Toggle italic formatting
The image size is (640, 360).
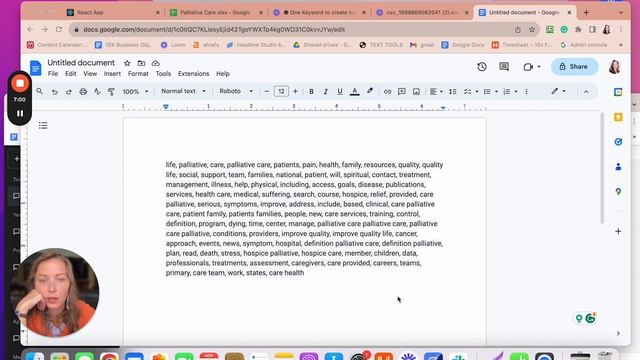coord(325,92)
